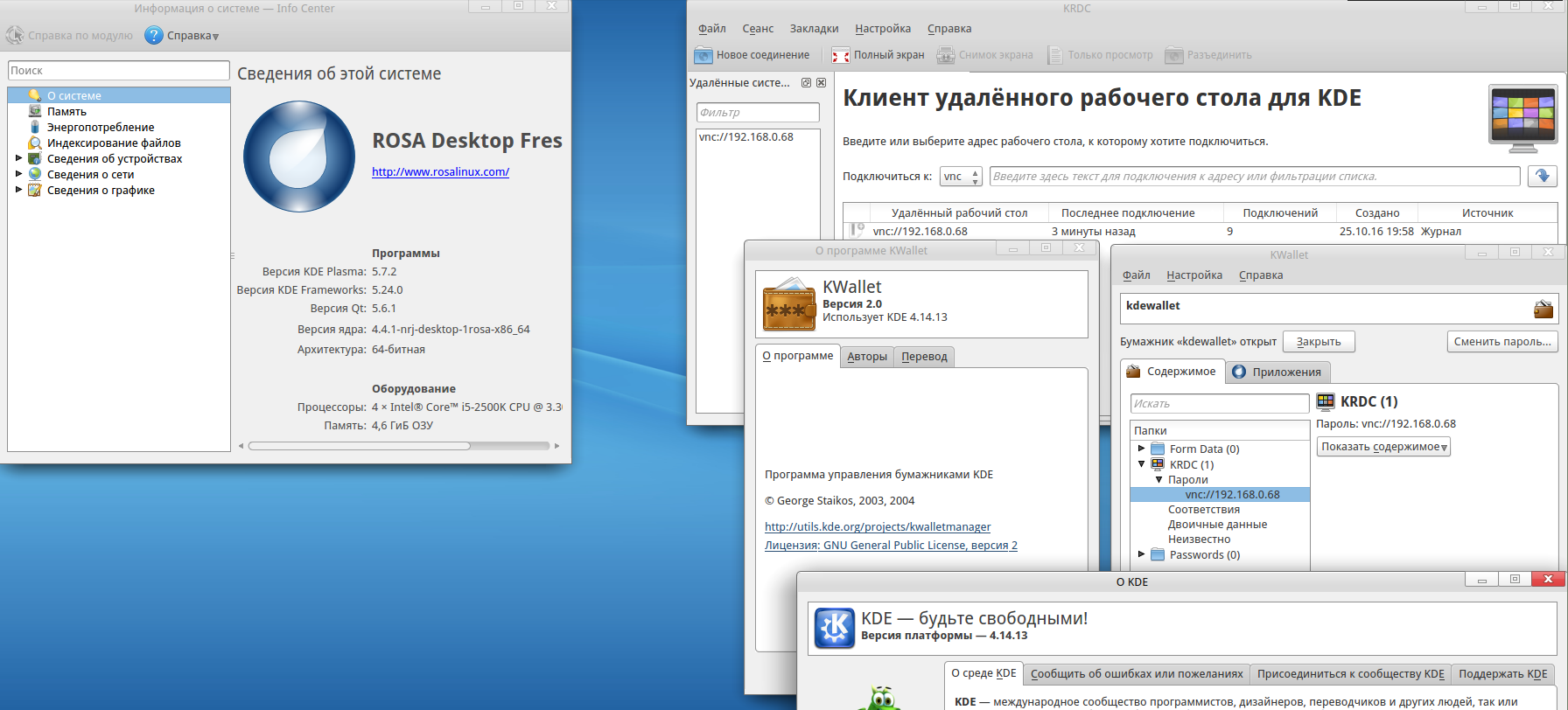Click the connect arrow button beside the address field
1568x710 pixels.
point(1542,177)
